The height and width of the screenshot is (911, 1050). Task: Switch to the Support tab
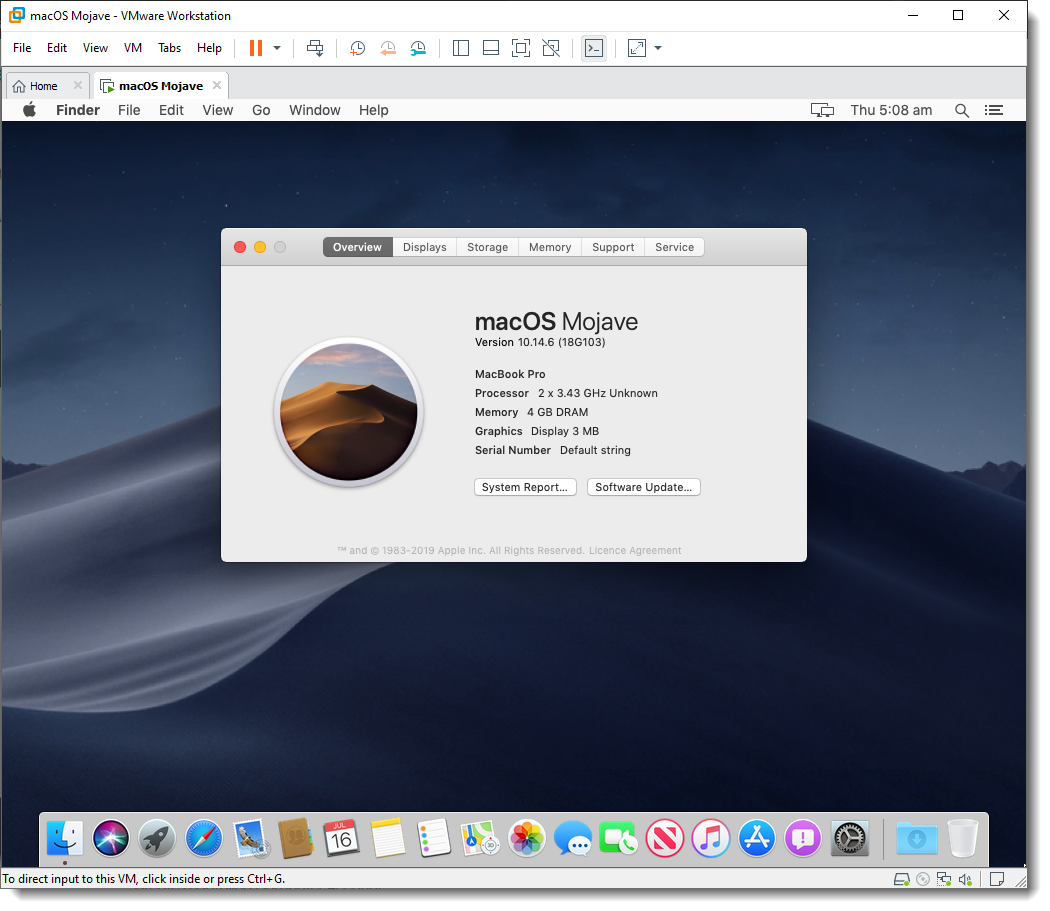(x=613, y=247)
